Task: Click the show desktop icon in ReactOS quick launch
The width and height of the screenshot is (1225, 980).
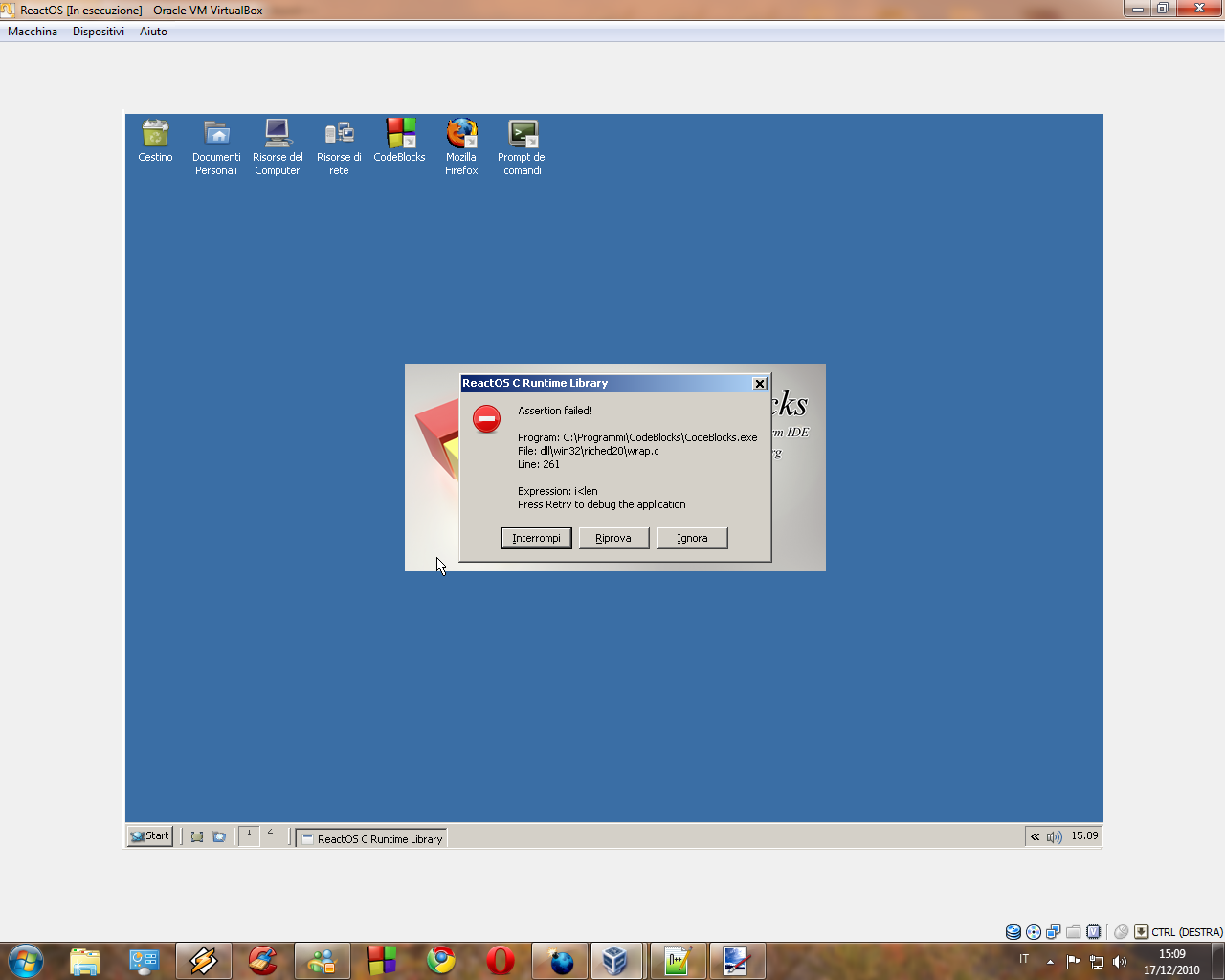Action: (197, 836)
